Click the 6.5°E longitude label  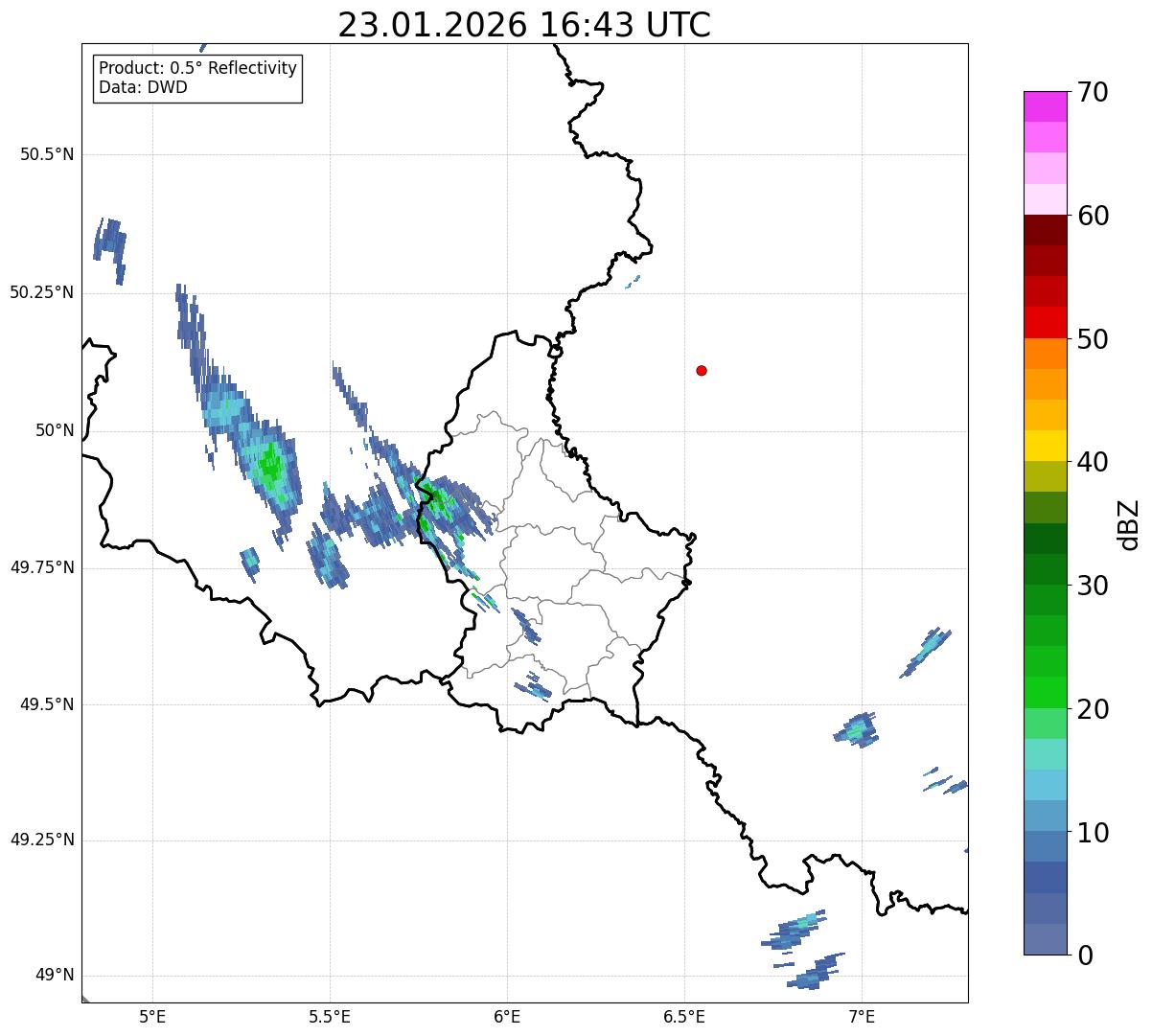(x=684, y=1016)
